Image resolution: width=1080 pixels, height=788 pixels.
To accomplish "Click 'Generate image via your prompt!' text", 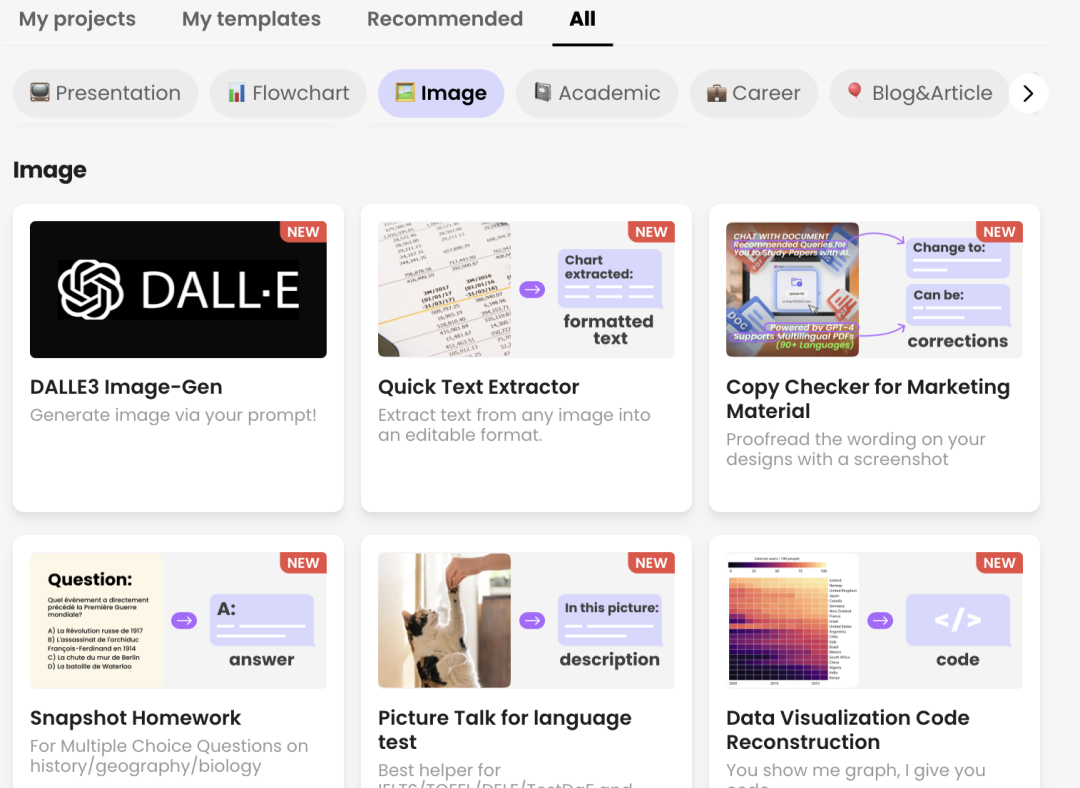I will coord(174,415).
